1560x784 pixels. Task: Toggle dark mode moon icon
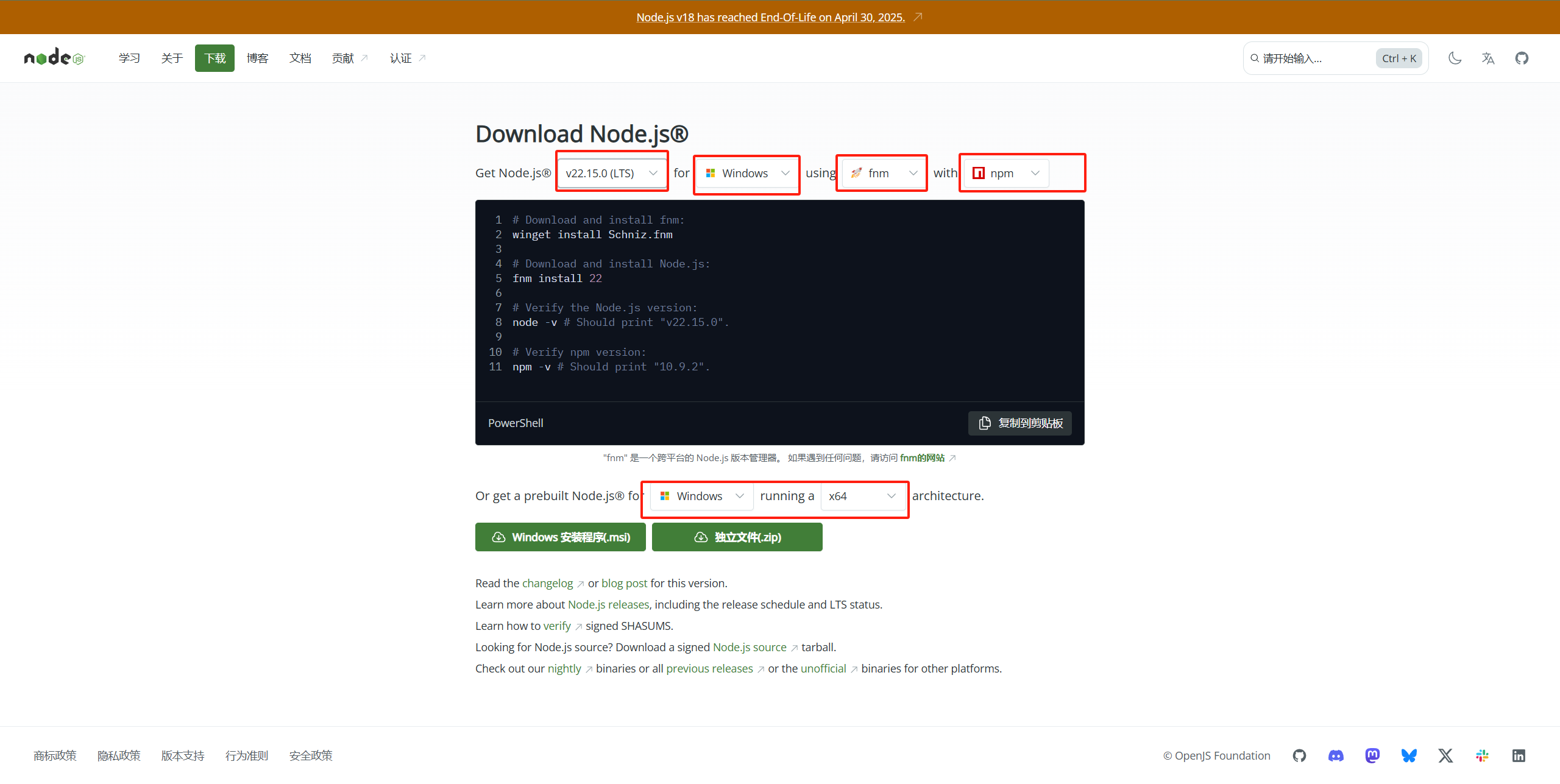click(1455, 58)
